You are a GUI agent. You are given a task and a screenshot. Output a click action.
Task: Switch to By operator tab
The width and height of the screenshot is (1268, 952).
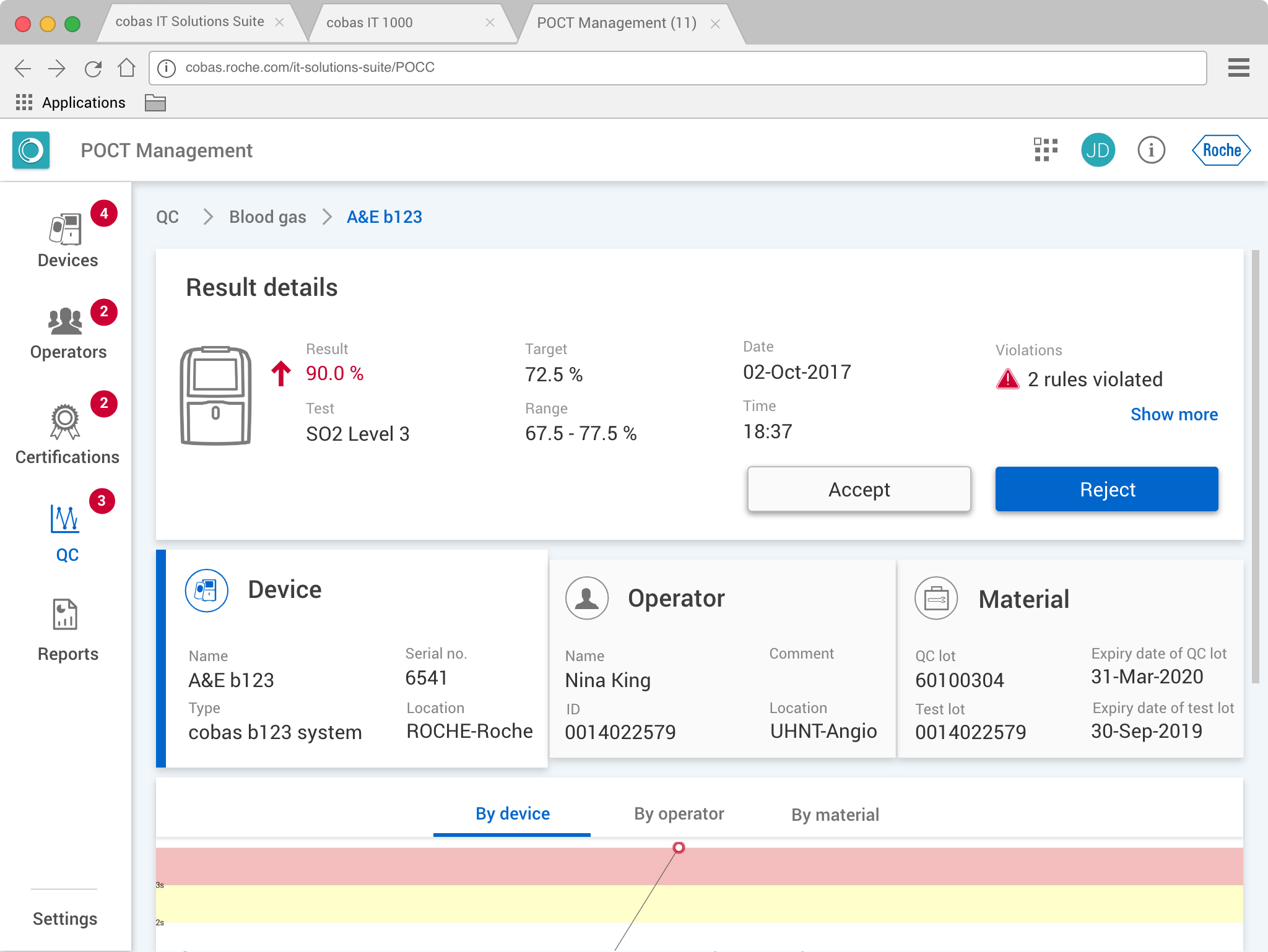point(679,814)
